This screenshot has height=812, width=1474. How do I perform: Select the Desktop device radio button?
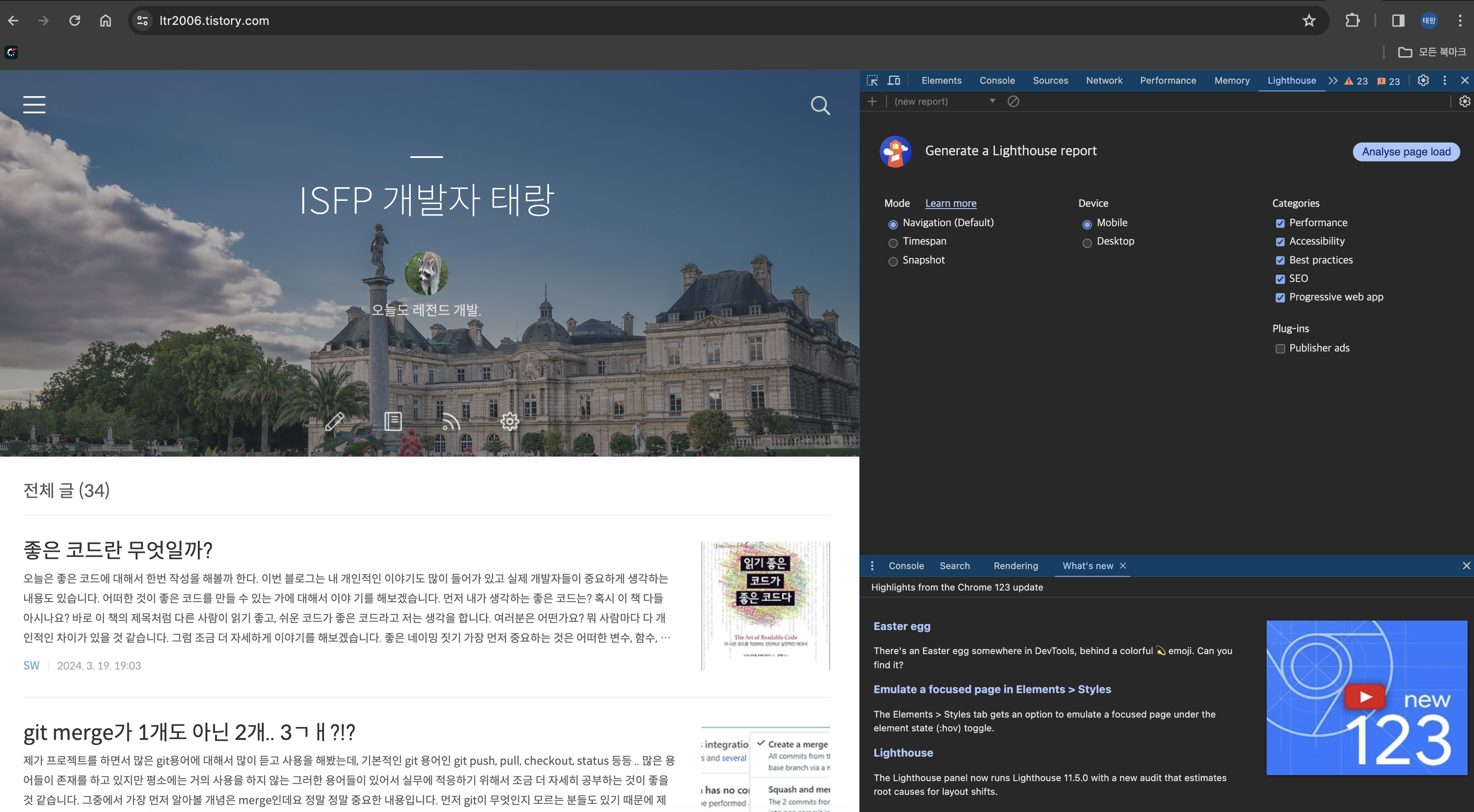pos(1087,242)
